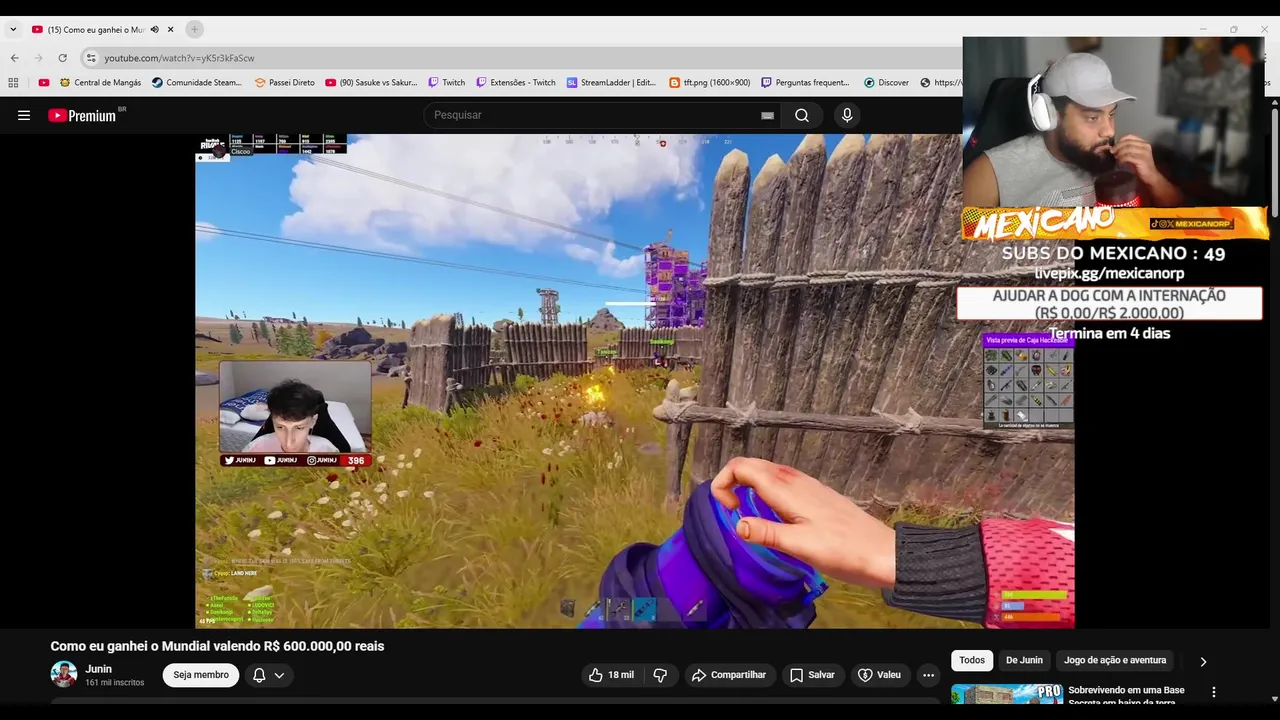The height and width of the screenshot is (720, 1280).
Task: Click the notification bell icon
Action: [x=259, y=675]
